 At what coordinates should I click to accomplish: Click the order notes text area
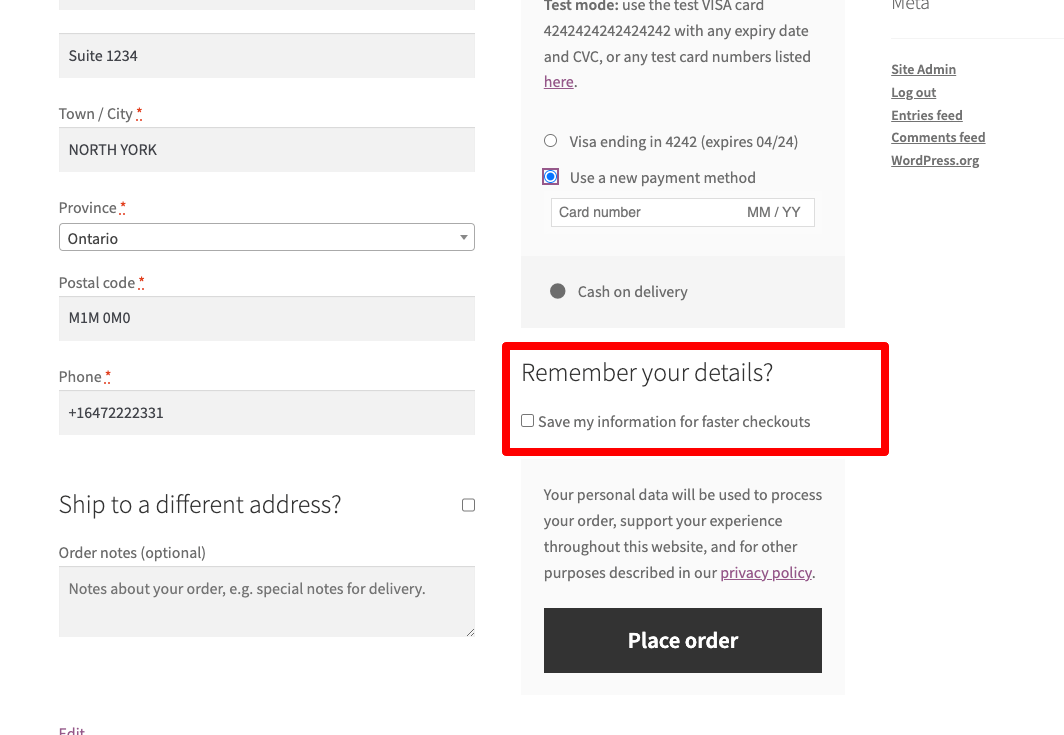(x=266, y=600)
